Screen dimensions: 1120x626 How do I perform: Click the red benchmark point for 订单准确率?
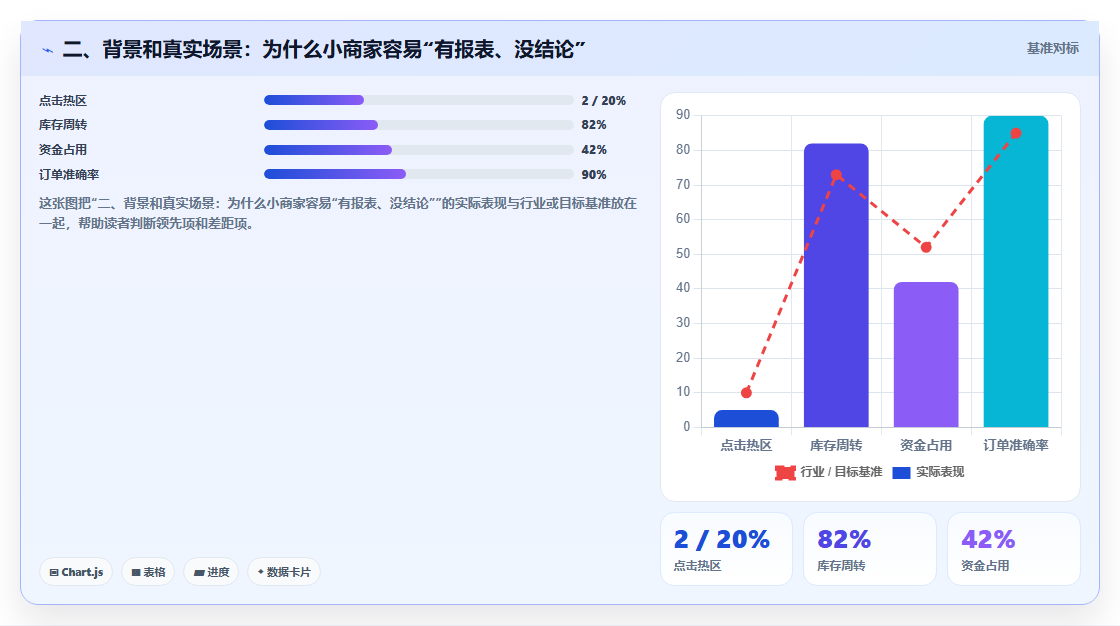click(1016, 134)
